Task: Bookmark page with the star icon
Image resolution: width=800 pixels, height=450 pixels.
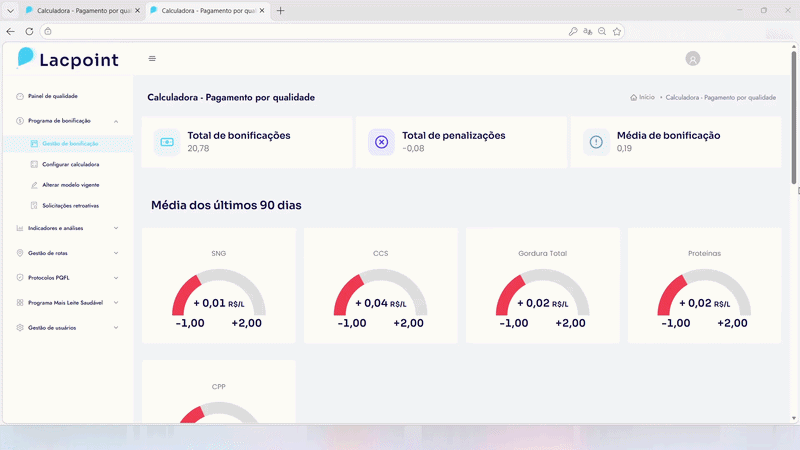Action: pyautogui.click(x=617, y=31)
